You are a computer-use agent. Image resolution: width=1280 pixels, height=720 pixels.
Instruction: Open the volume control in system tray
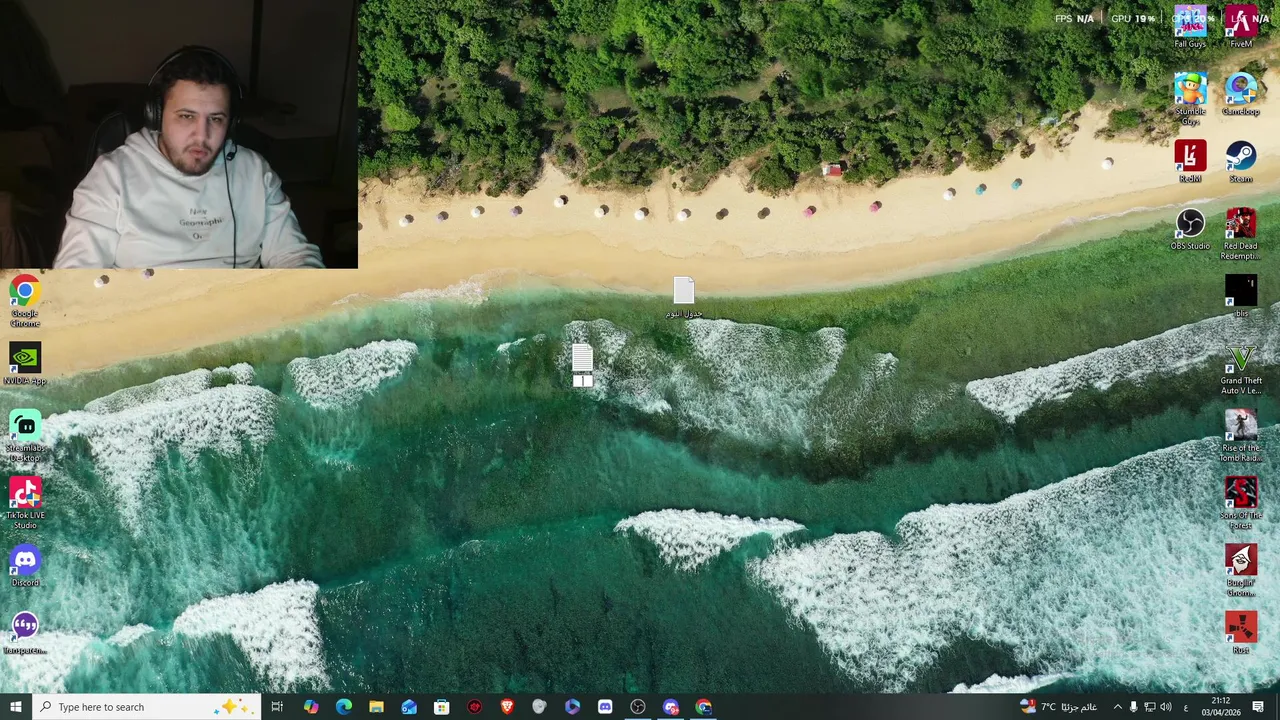pos(1165,707)
